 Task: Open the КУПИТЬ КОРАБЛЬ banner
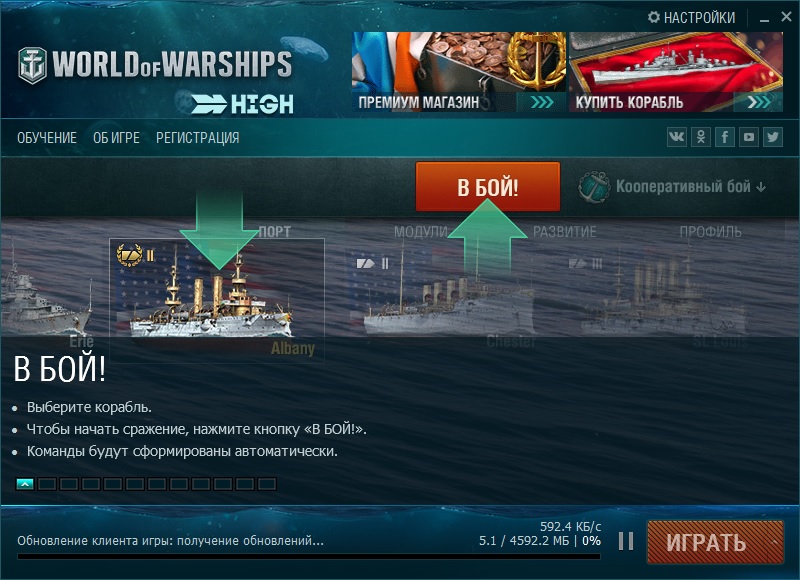click(676, 72)
